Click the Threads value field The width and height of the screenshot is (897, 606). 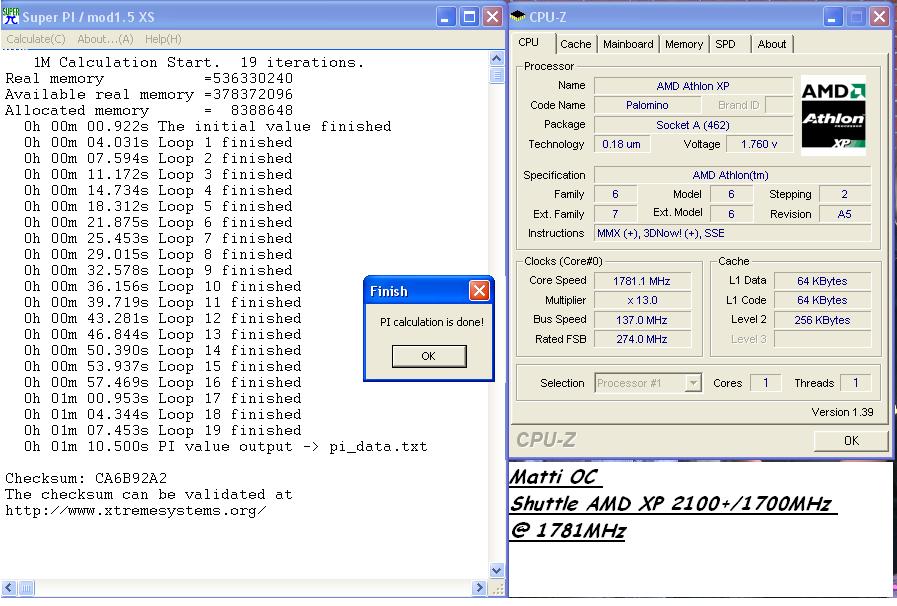pos(855,383)
